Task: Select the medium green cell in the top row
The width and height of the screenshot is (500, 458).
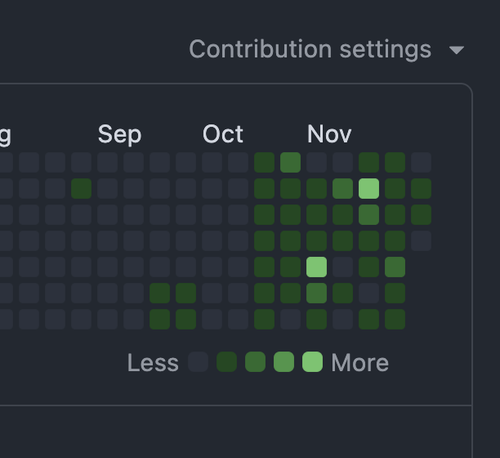Action: [x=290, y=163]
